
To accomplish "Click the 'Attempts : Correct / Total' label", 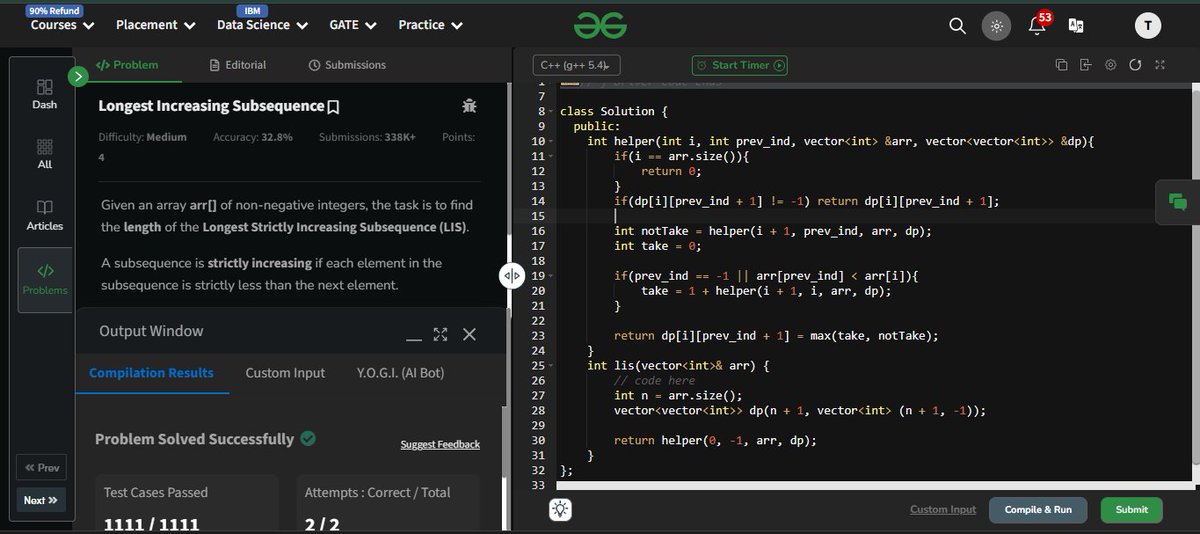I will coord(377,492).
